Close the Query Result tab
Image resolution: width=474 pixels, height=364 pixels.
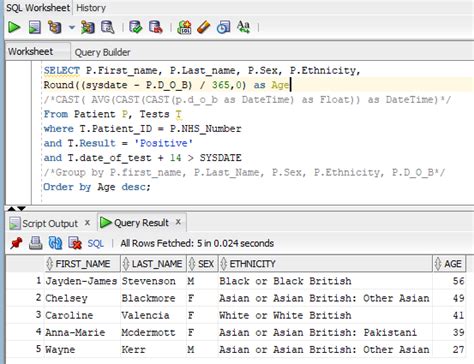[x=178, y=222]
